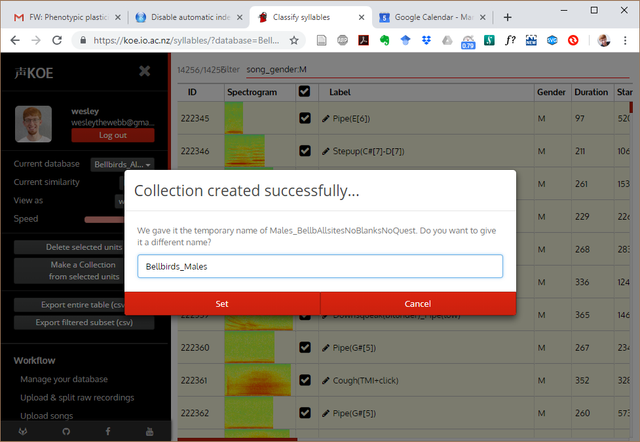Adjust the Speed slider in sidebar
This screenshot has height=442, width=640.
point(104,220)
